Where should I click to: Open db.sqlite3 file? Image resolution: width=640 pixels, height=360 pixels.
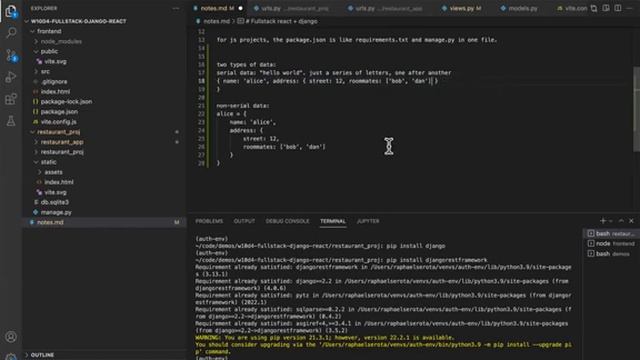point(55,202)
